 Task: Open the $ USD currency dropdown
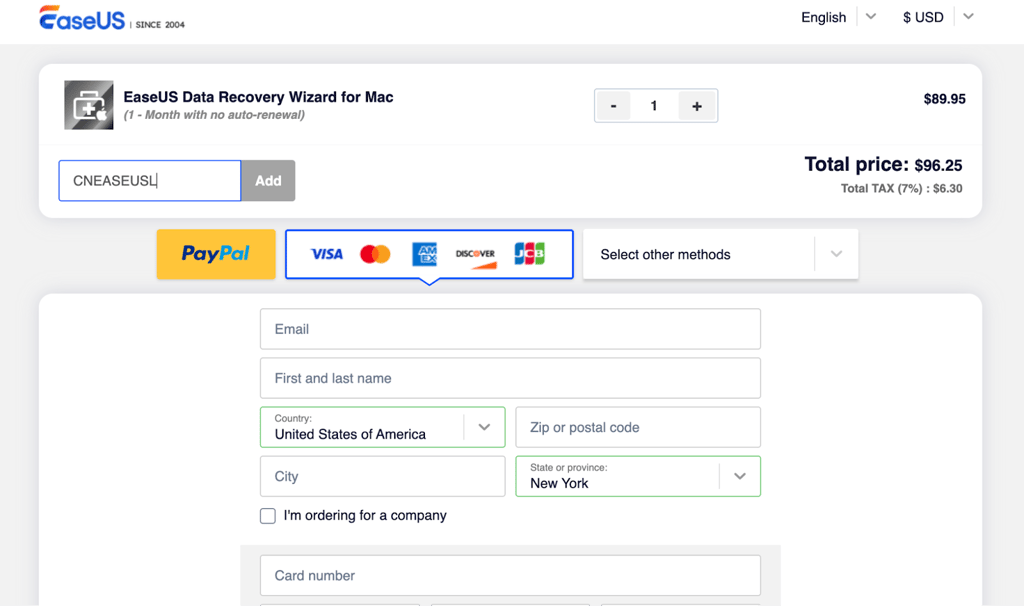coord(938,17)
